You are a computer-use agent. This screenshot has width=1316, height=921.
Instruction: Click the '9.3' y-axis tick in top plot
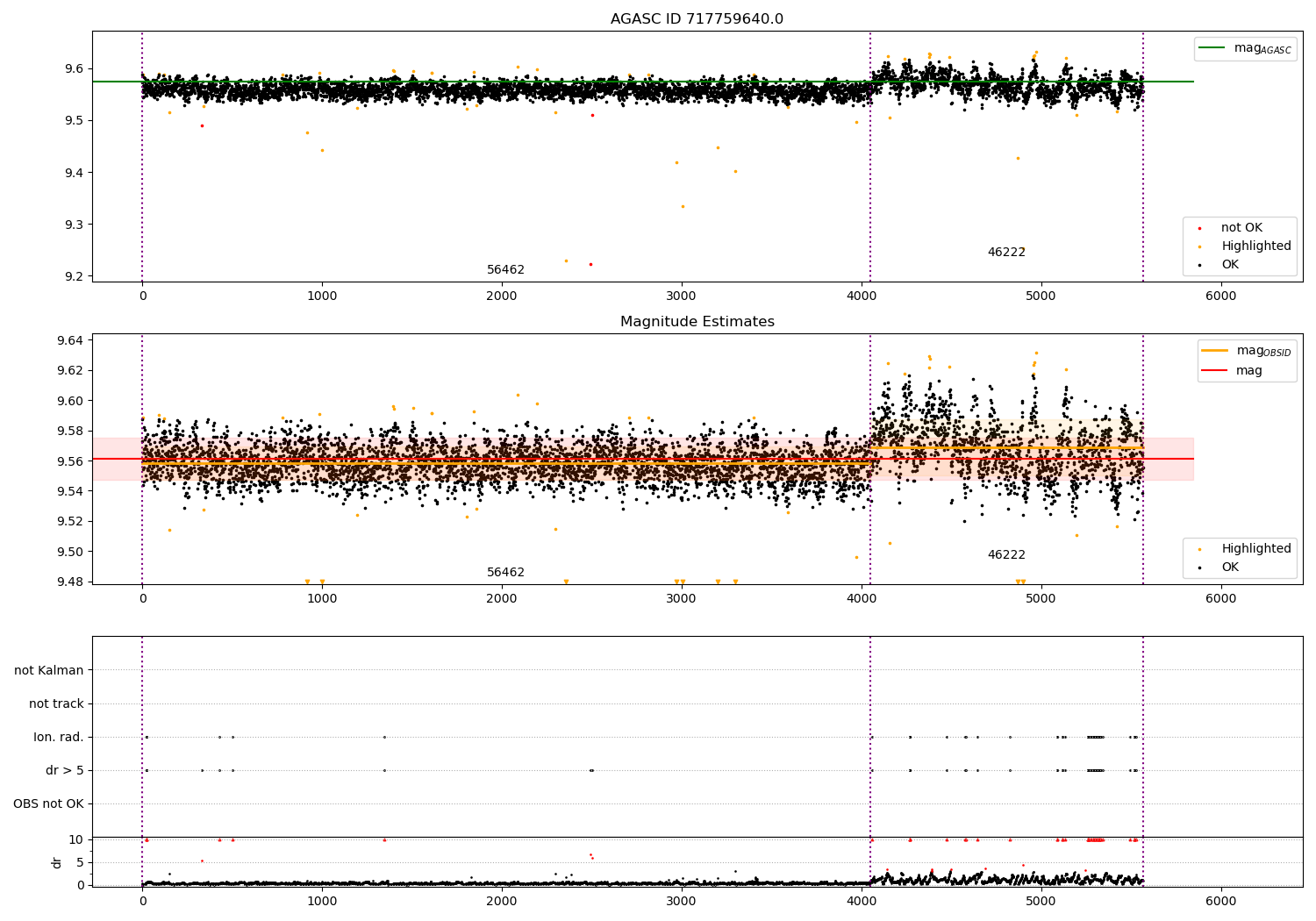(x=74, y=225)
